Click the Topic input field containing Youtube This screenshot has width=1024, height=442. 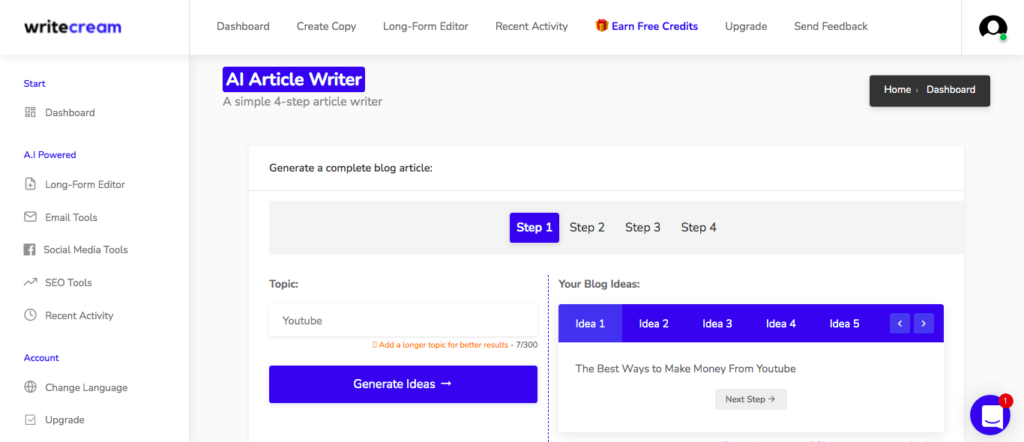pos(403,321)
